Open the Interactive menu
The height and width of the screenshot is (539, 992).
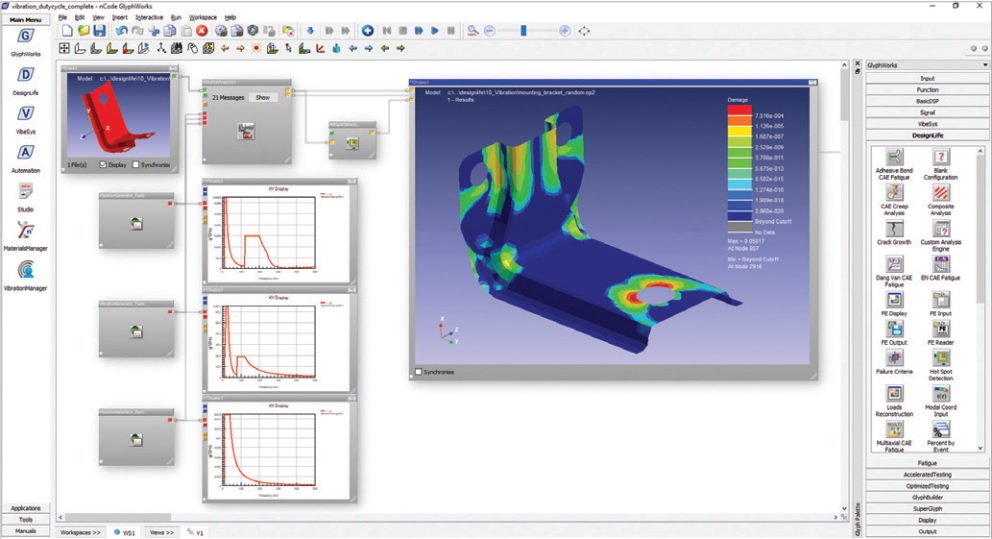pyautogui.click(x=149, y=17)
